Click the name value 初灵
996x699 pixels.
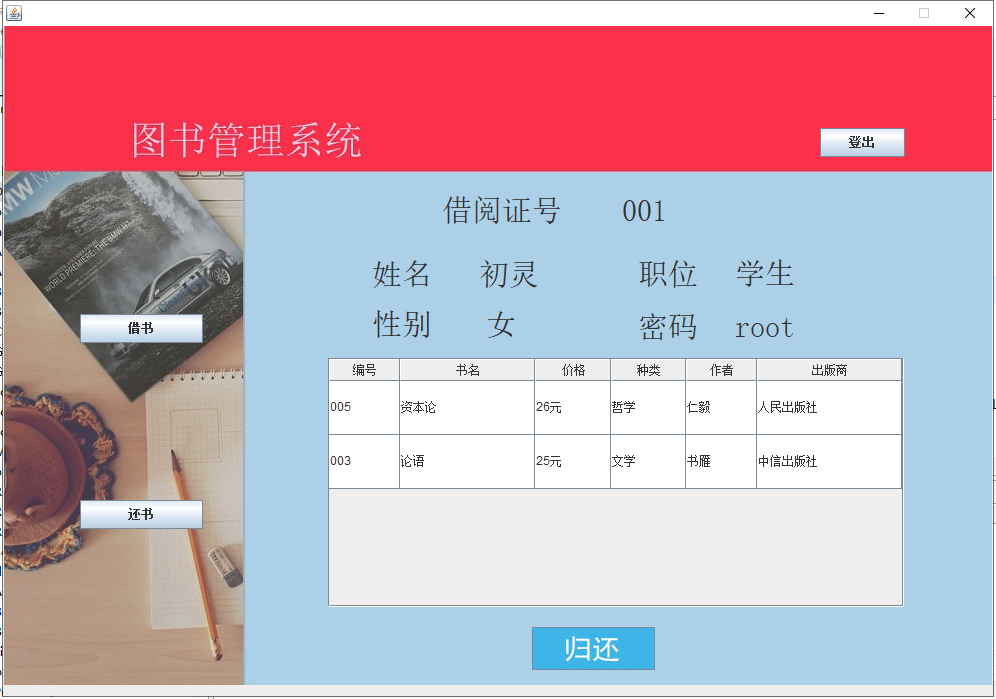(x=508, y=275)
